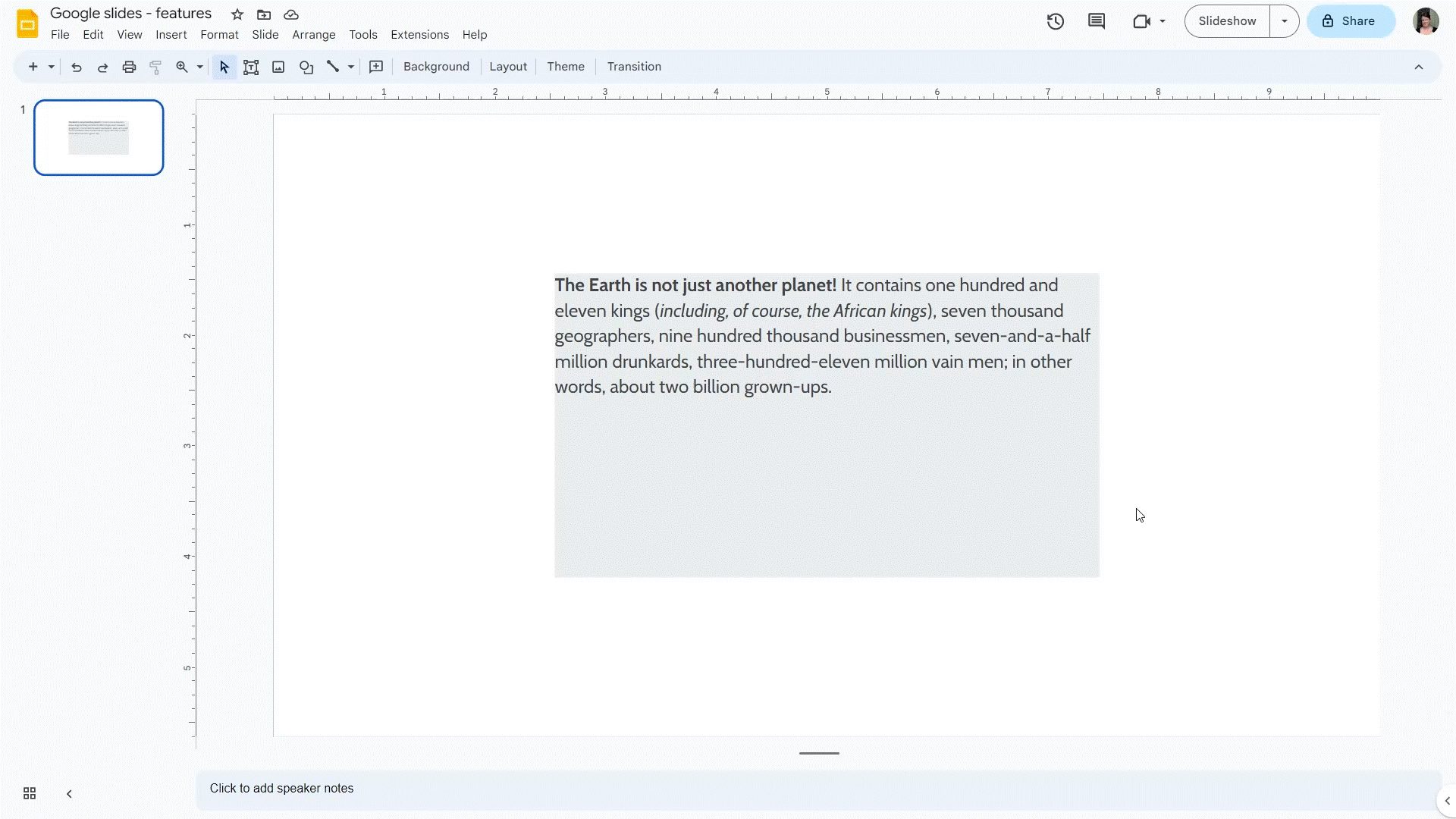The width and height of the screenshot is (1456, 819).
Task: Click the Zoom level icon
Action: 181,66
